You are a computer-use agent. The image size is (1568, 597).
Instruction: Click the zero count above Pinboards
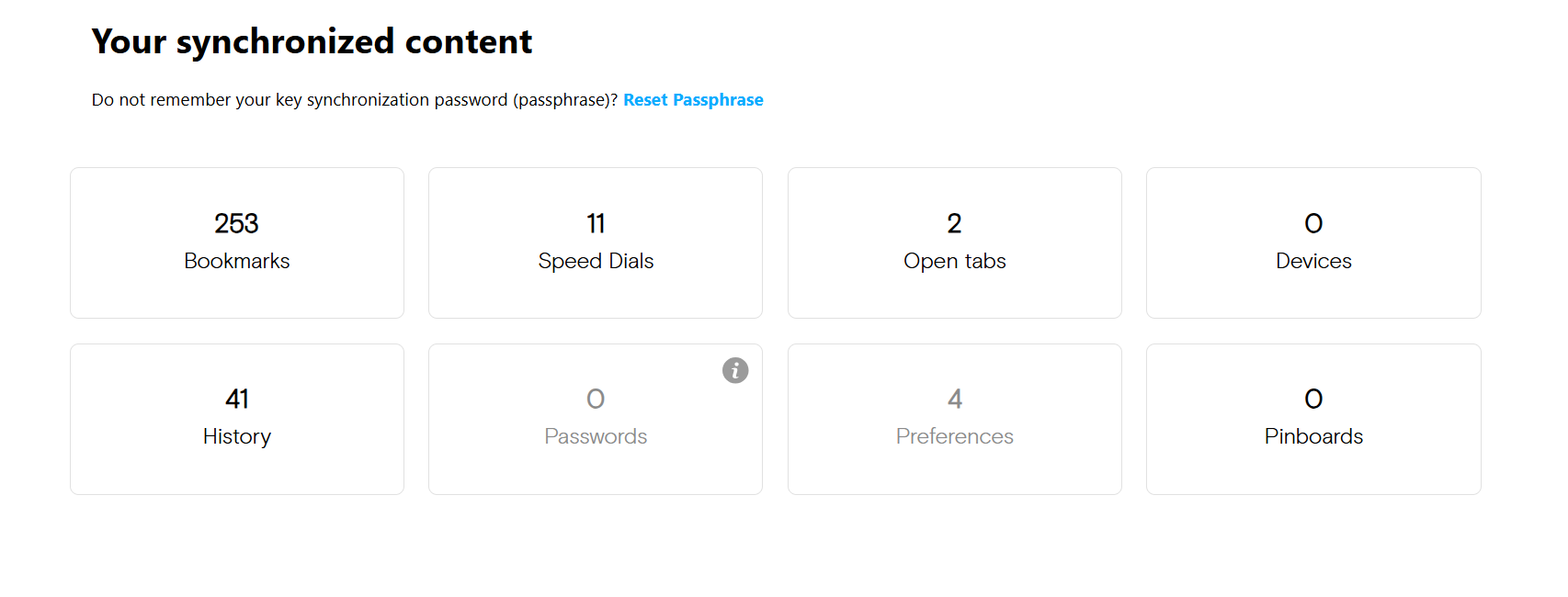pos(1313,399)
